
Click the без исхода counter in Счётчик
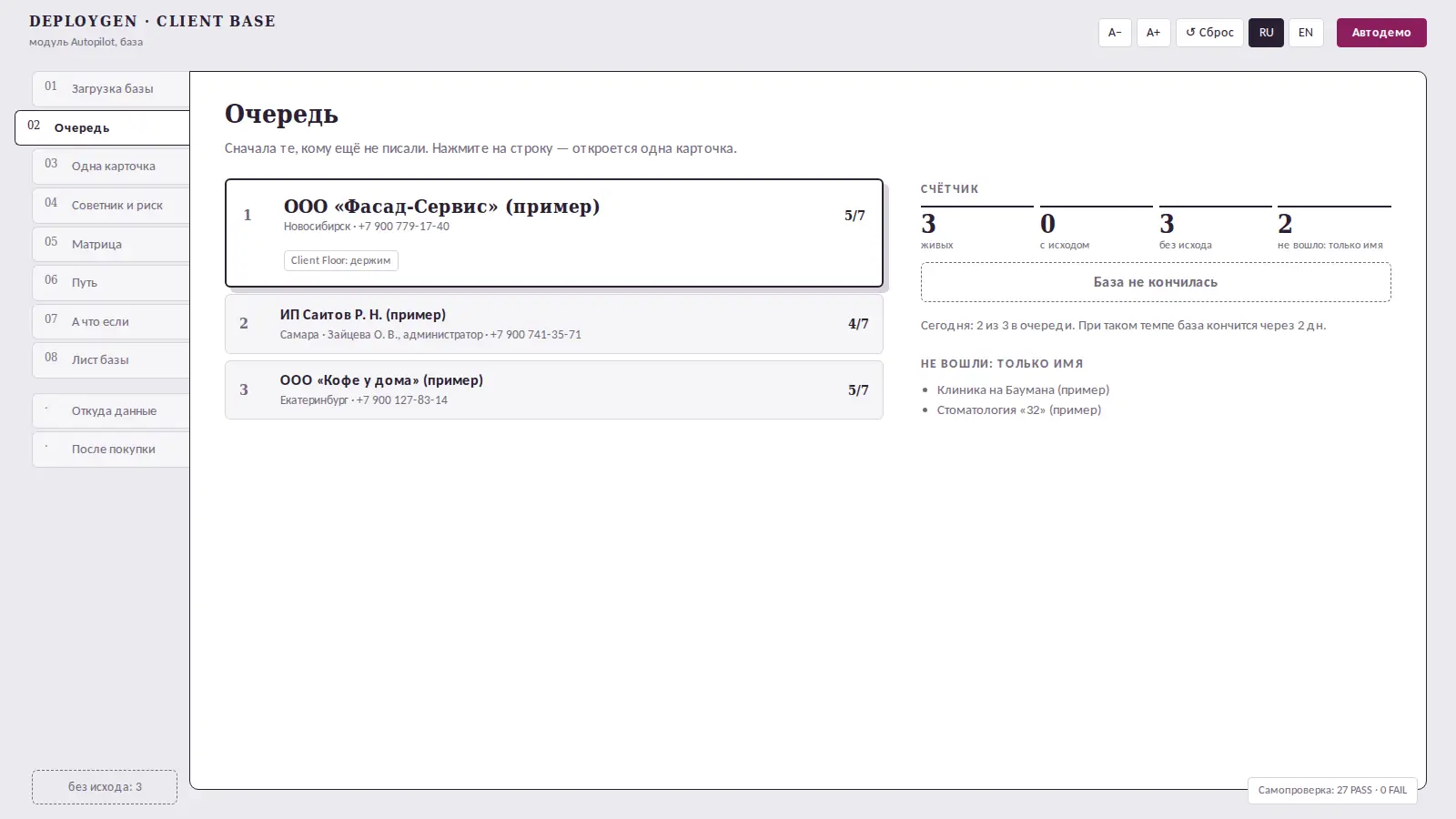pyautogui.click(x=1215, y=229)
